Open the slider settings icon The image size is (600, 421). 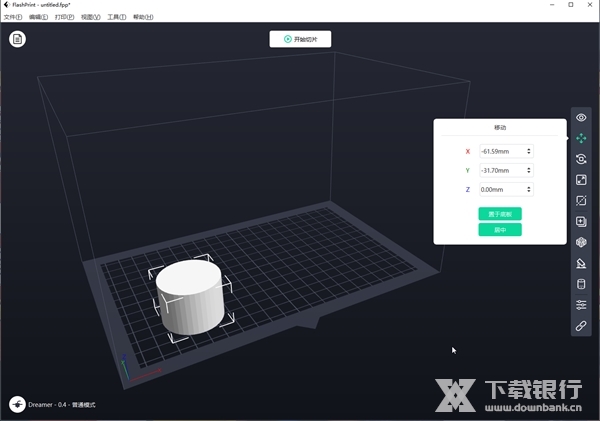click(x=581, y=305)
